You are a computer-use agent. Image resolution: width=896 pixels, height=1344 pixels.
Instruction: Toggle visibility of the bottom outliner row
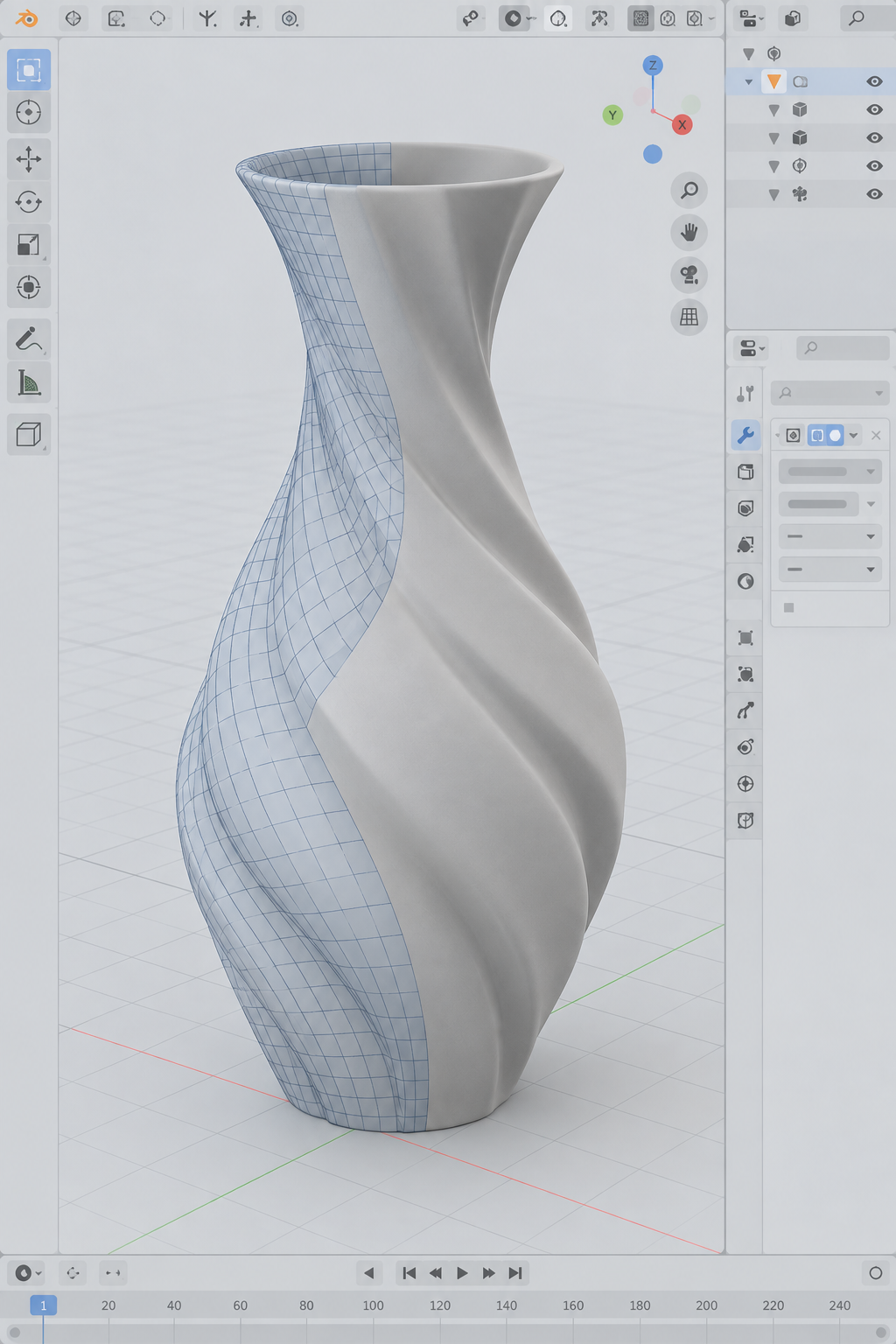[874, 194]
